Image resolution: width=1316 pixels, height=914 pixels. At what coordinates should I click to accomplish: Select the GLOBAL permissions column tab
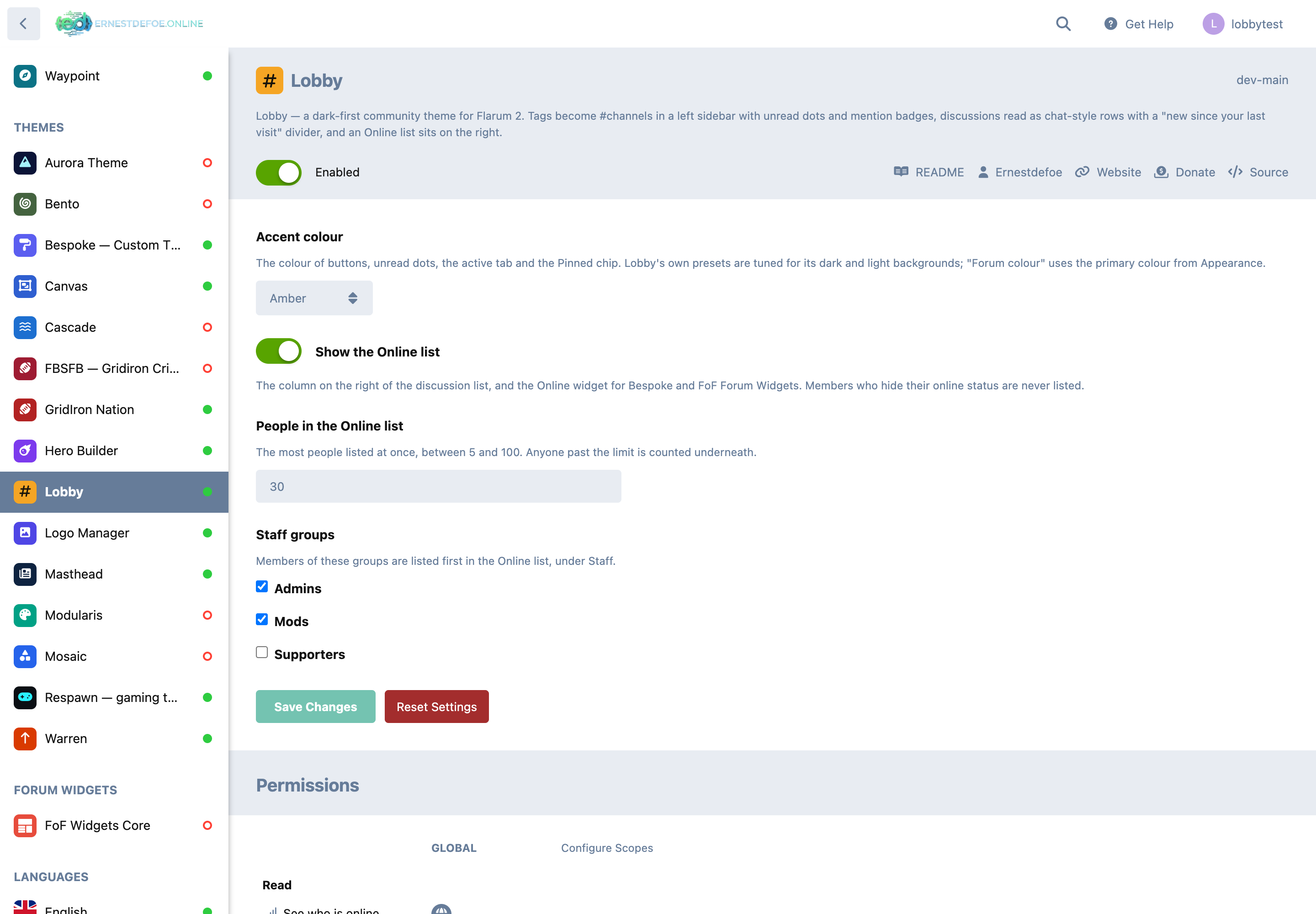(454, 848)
